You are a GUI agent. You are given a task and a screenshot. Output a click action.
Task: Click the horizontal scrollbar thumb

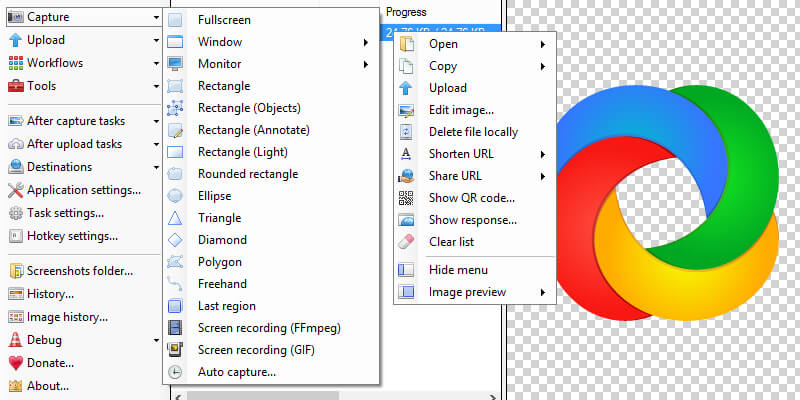click(x=263, y=396)
